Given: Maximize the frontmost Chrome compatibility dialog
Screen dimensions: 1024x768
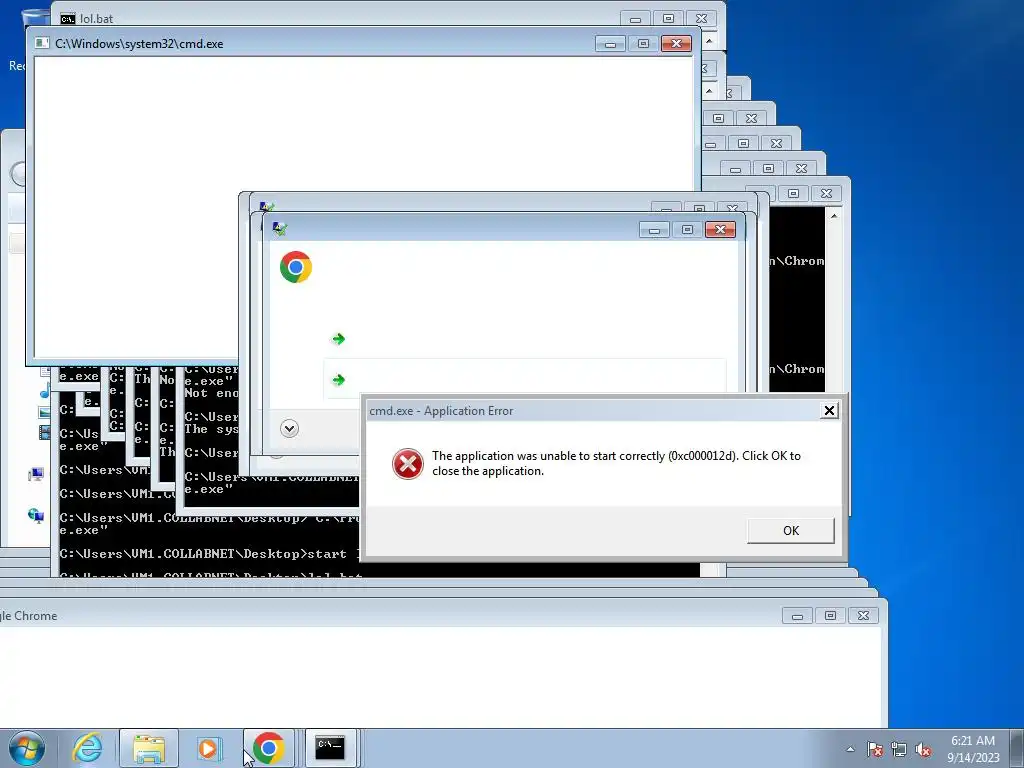Looking at the screenshot, I should click(687, 229).
